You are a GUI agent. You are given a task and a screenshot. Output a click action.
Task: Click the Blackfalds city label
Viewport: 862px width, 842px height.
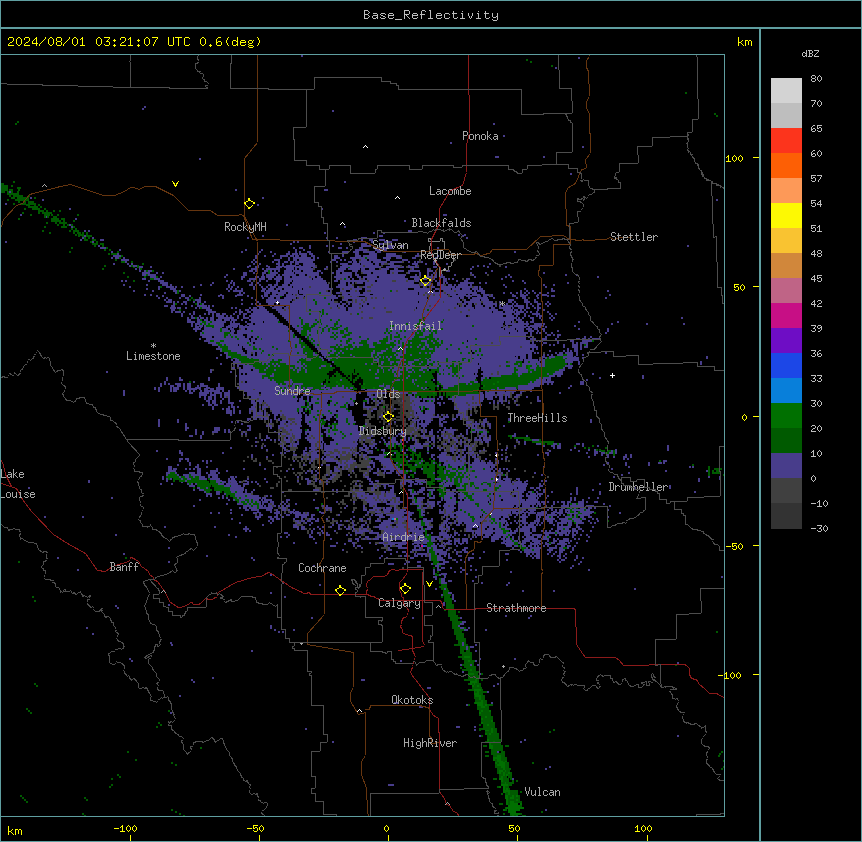coord(441,223)
